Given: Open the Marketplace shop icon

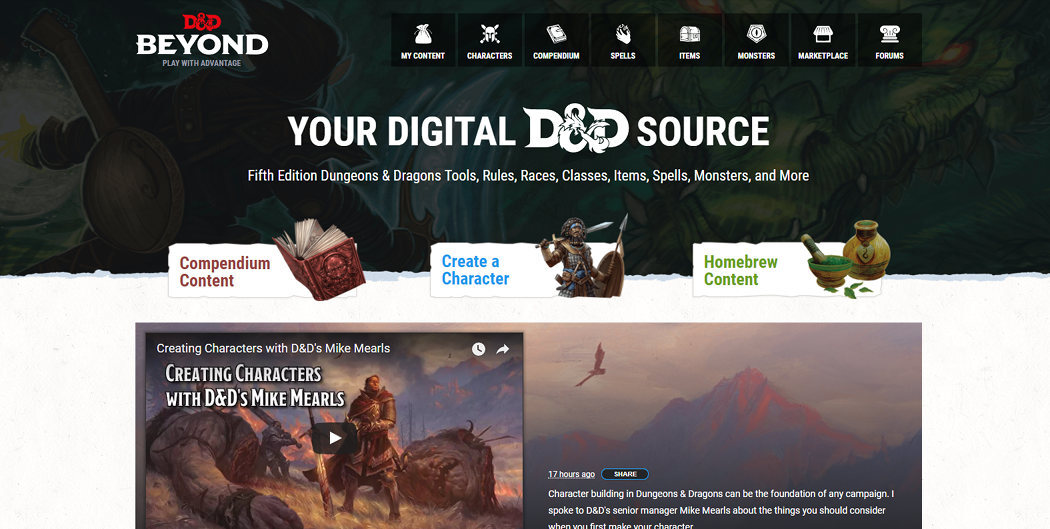Looking at the screenshot, I should click(823, 34).
